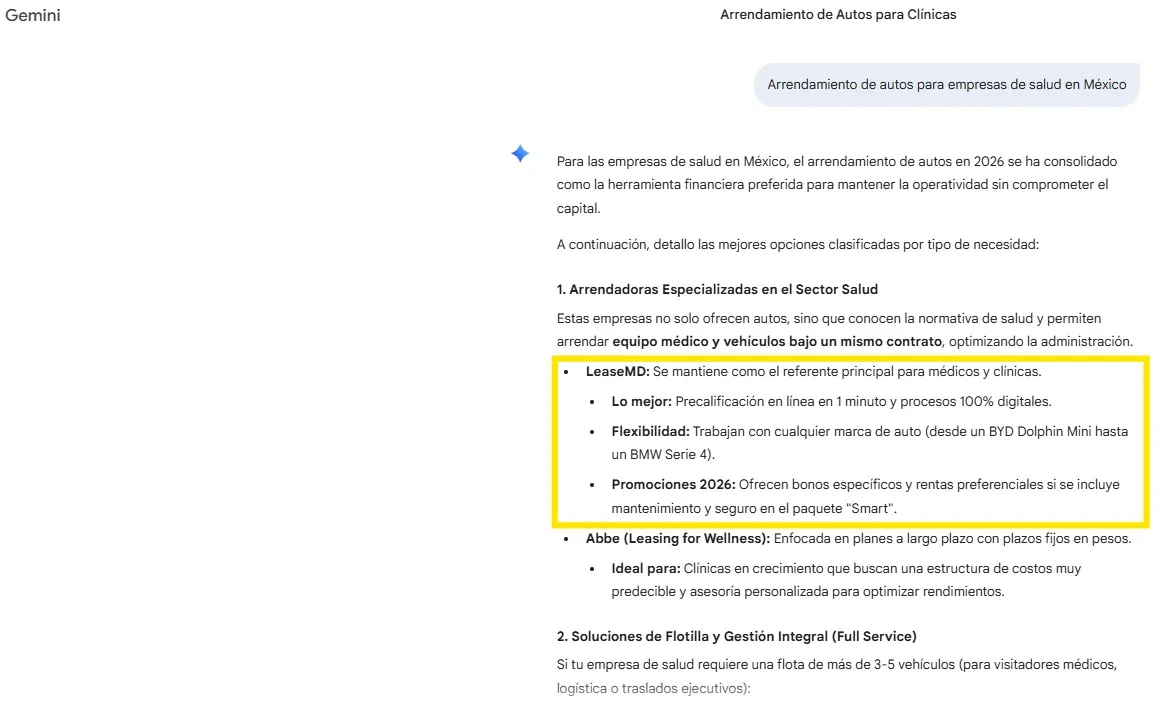Click the bold LeaseMD company name
This screenshot has width=1171, height=707.
[618, 371]
